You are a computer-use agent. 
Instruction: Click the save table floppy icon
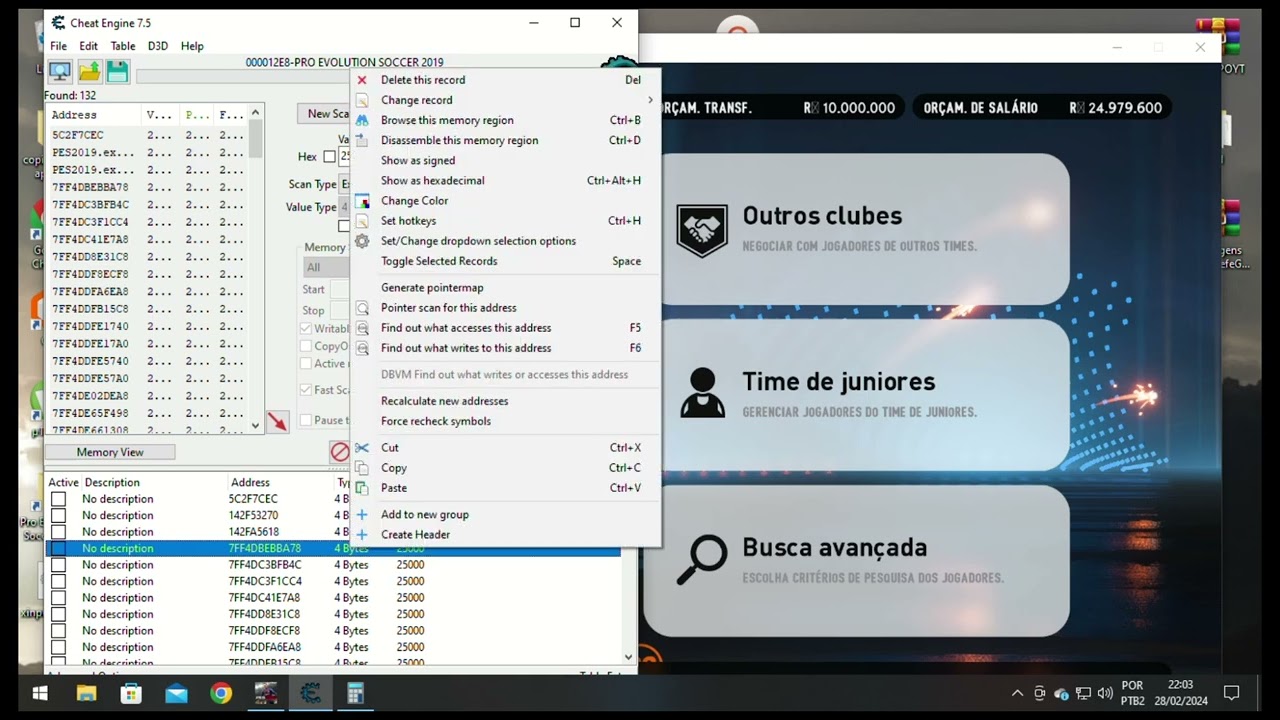click(x=118, y=71)
